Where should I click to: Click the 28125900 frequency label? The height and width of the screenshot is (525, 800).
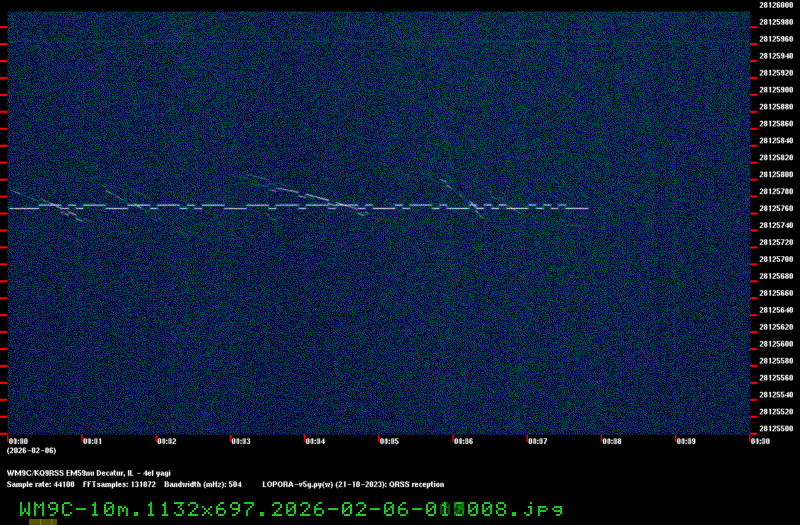776,90
